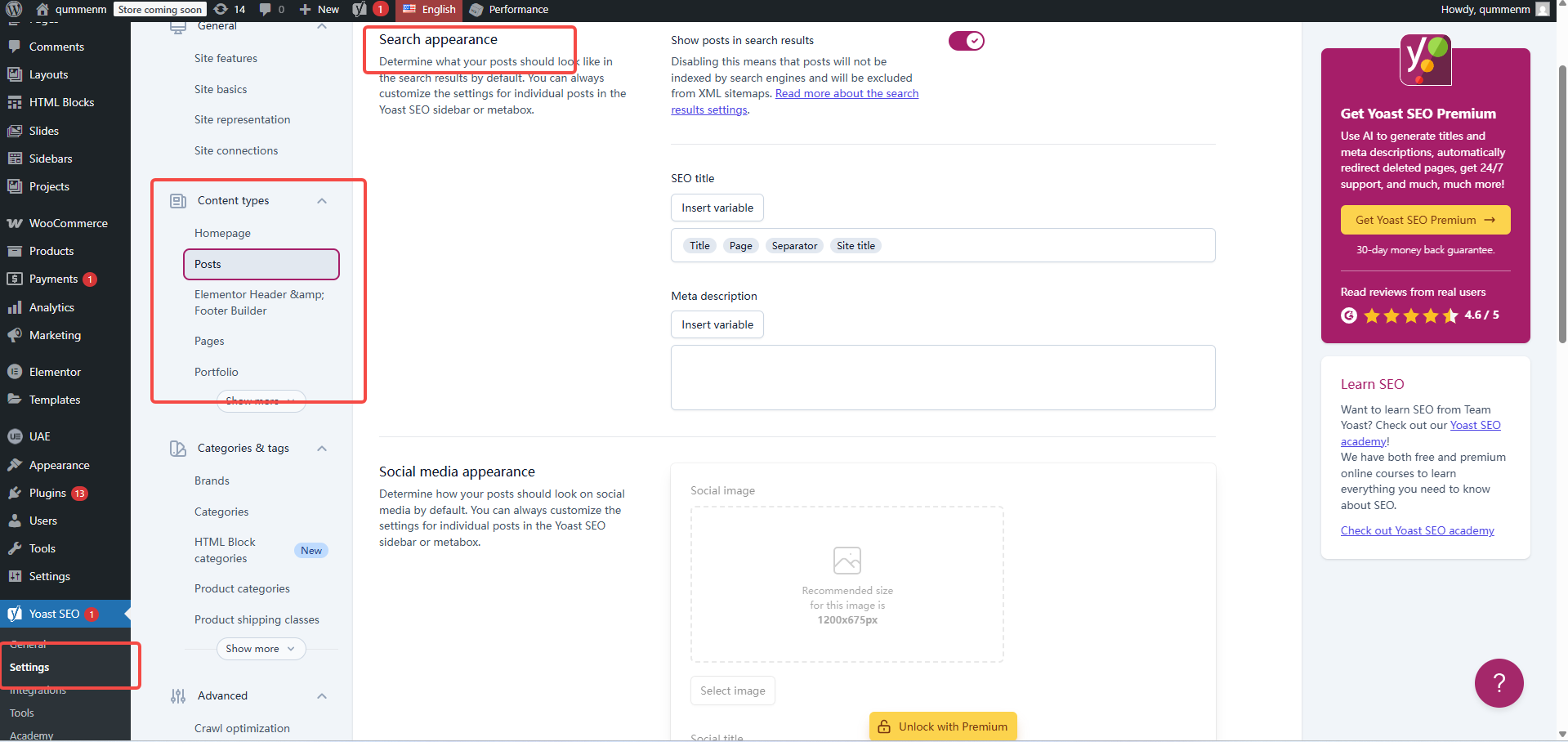Expand Show more under Categories & tags
This screenshot has height=742, width=1568.
[261, 649]
